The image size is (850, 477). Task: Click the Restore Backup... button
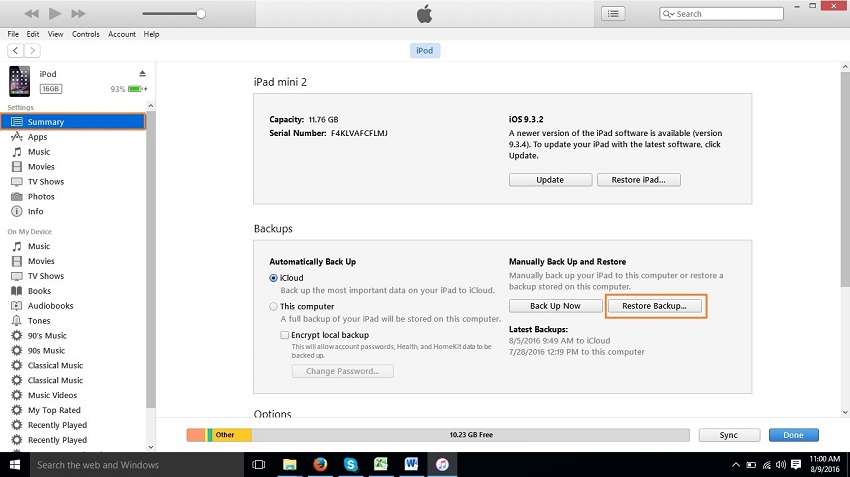(x=655, y=306)
